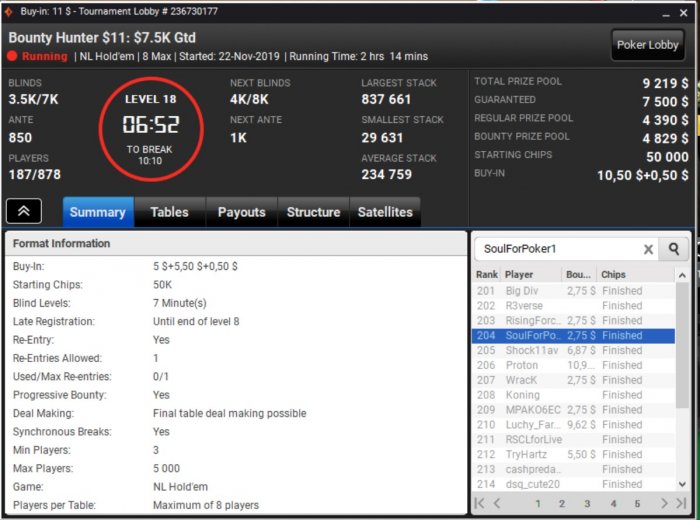
Task: Go to previous page of players
Action: (x=496, y=503)
